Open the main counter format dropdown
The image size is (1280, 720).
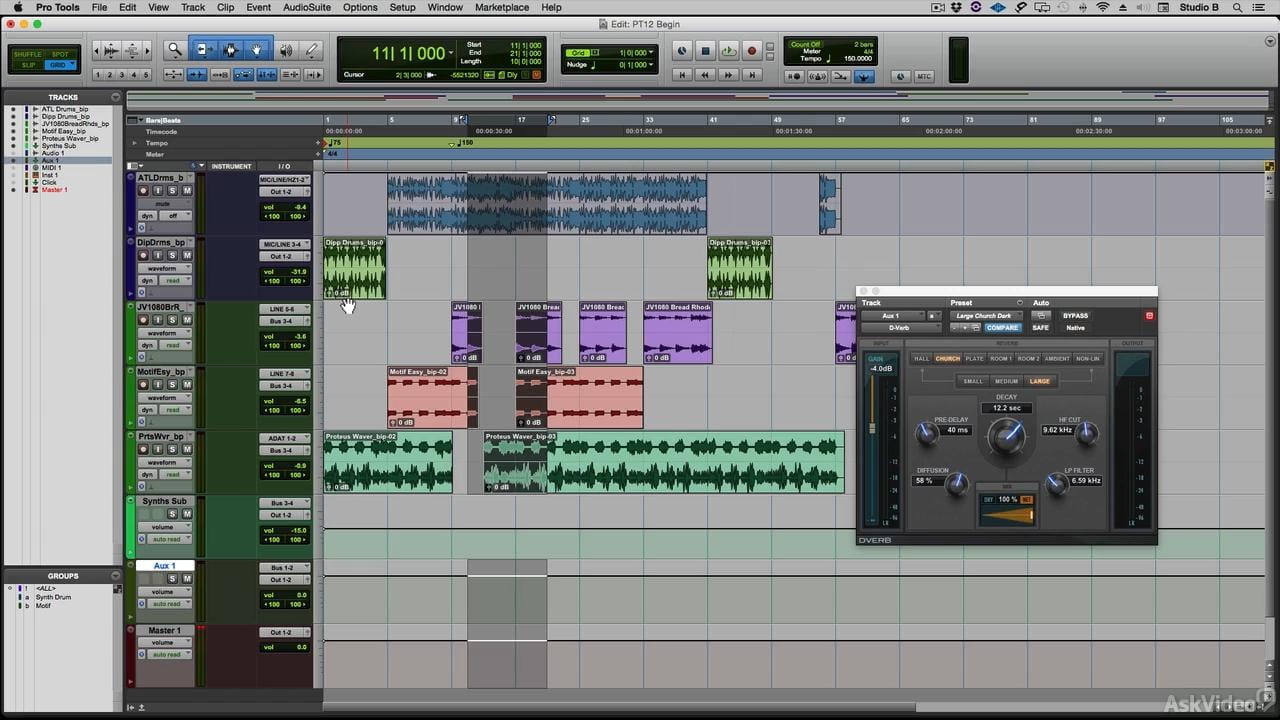[x=452, y=53]
